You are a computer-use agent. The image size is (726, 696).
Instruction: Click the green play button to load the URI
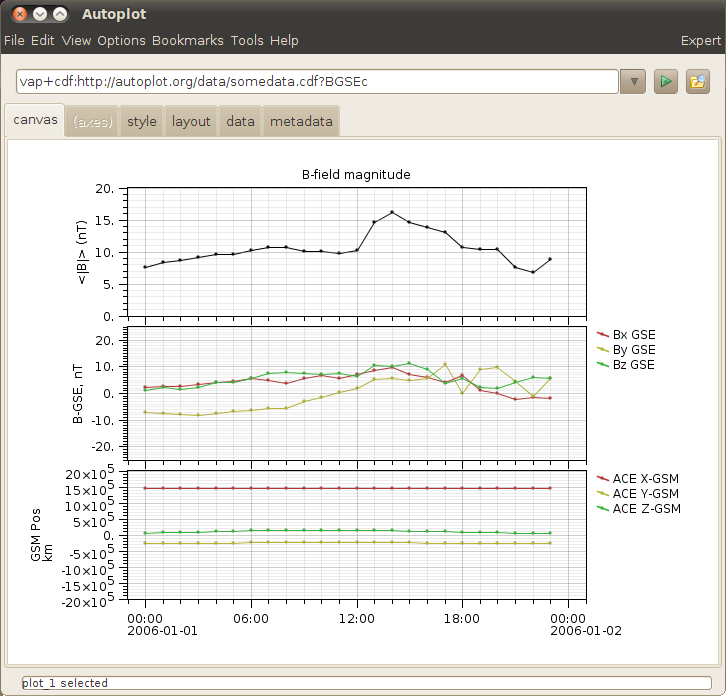[666, 81]
